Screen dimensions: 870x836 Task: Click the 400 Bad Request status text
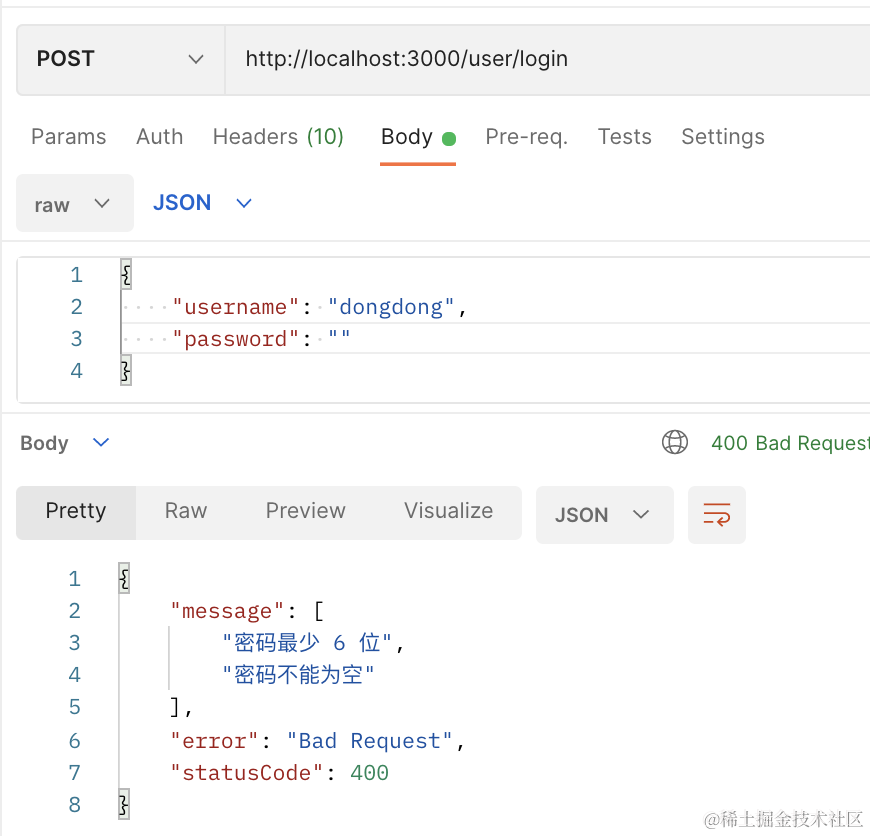(788, 443)
